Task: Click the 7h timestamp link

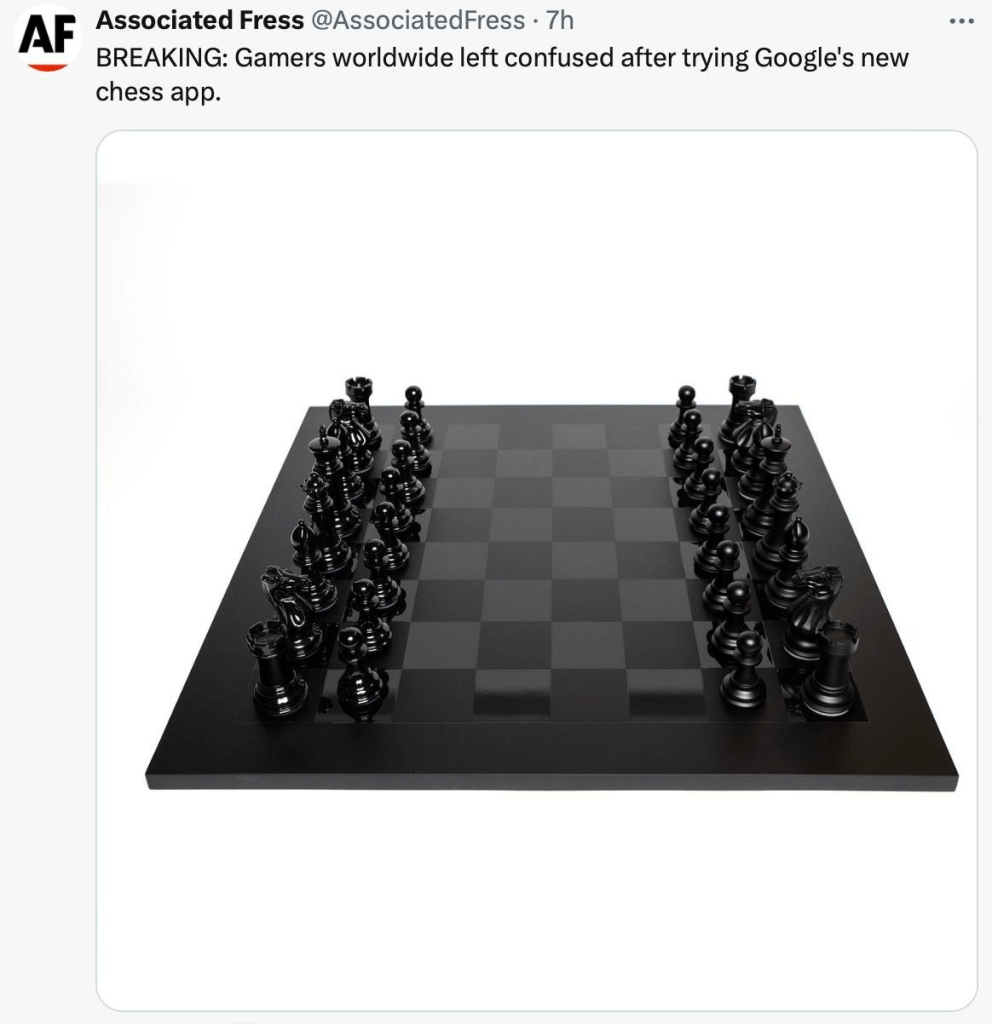Action: point(560,20)
